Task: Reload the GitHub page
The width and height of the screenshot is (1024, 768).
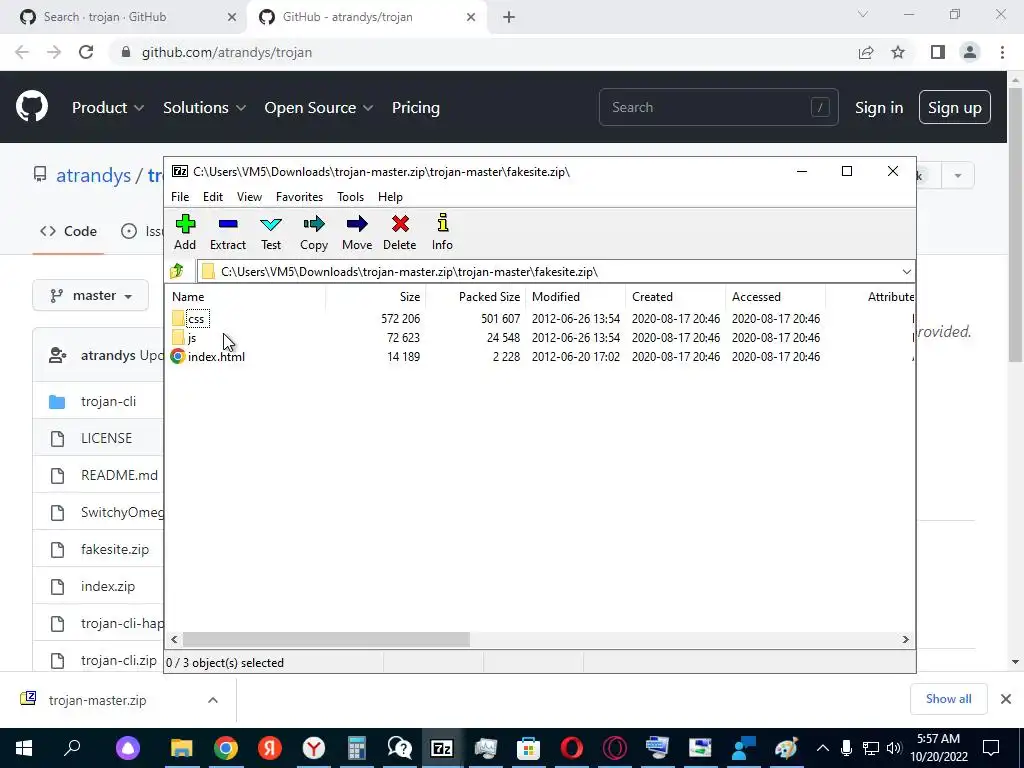Action: [86, 52]
